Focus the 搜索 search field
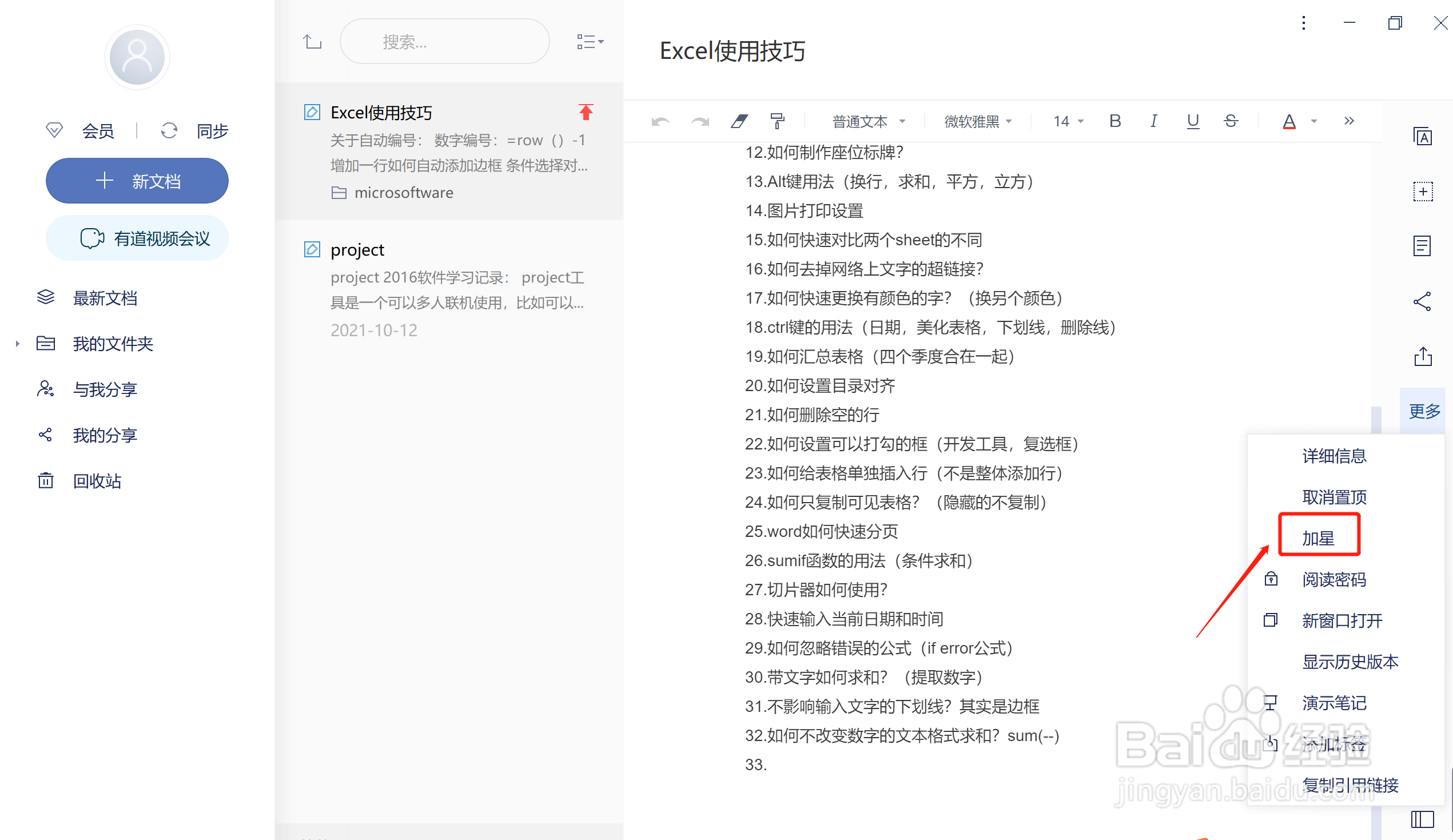1453x840 pixels. point(444,42)
